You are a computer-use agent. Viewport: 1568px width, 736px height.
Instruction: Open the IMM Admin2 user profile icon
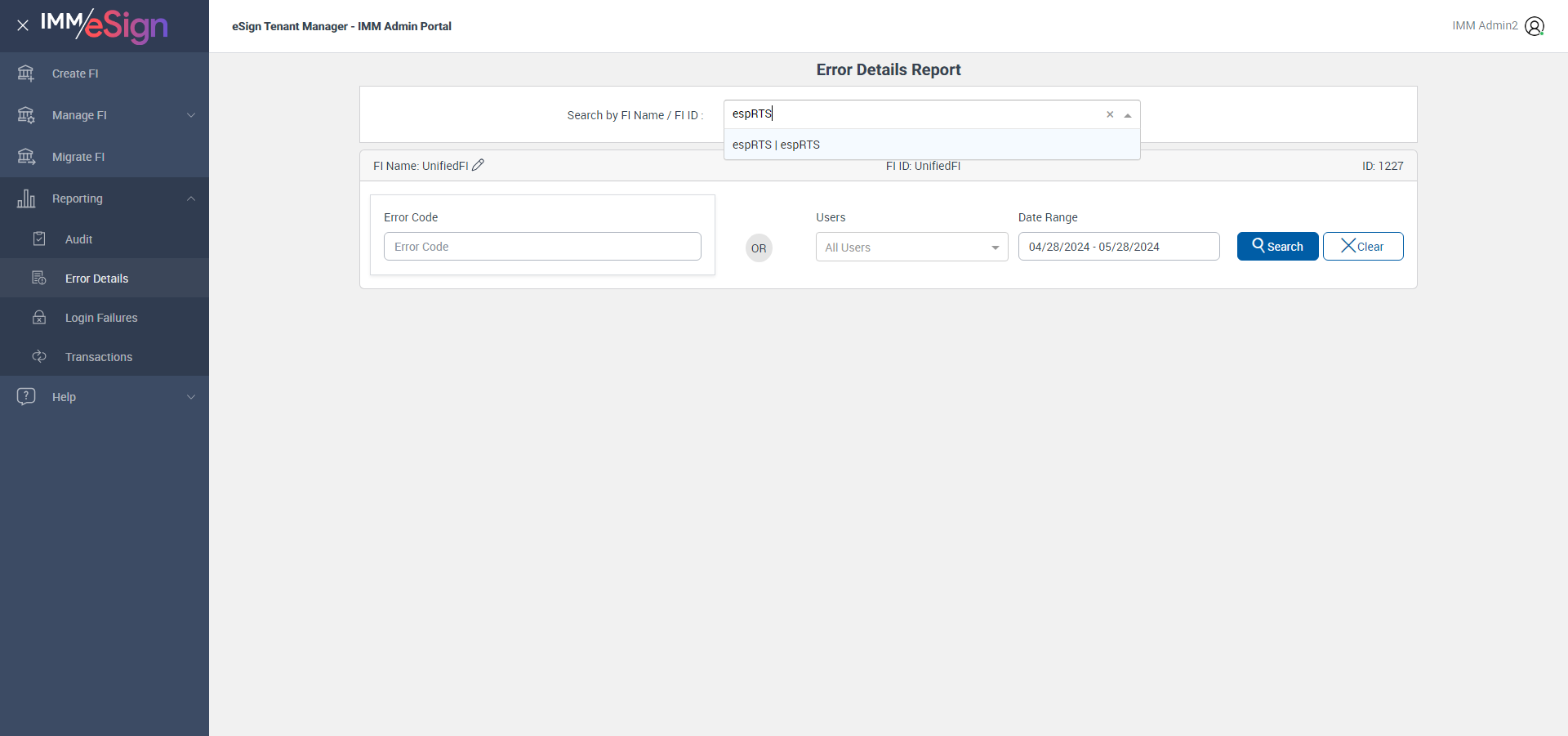point(1535,26)
